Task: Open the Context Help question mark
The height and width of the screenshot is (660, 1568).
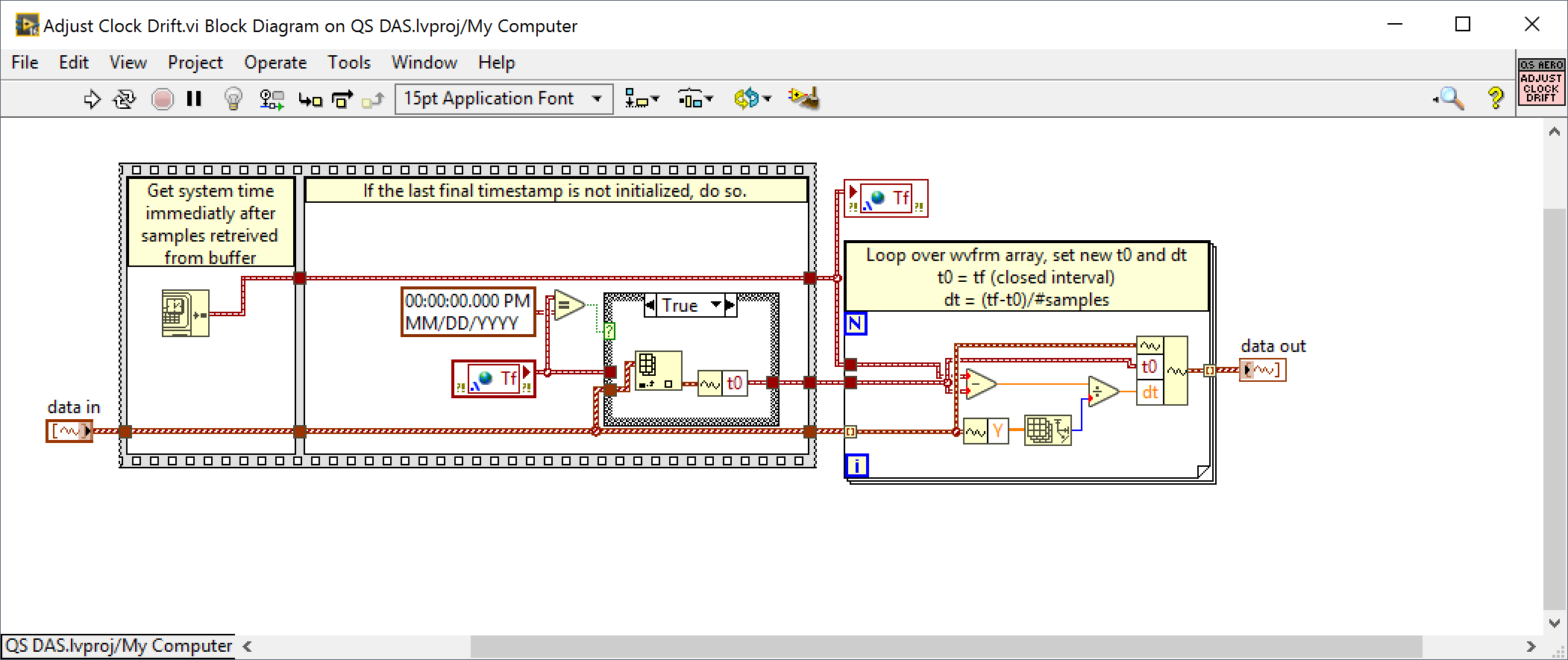Action: tap(1496, 98)
